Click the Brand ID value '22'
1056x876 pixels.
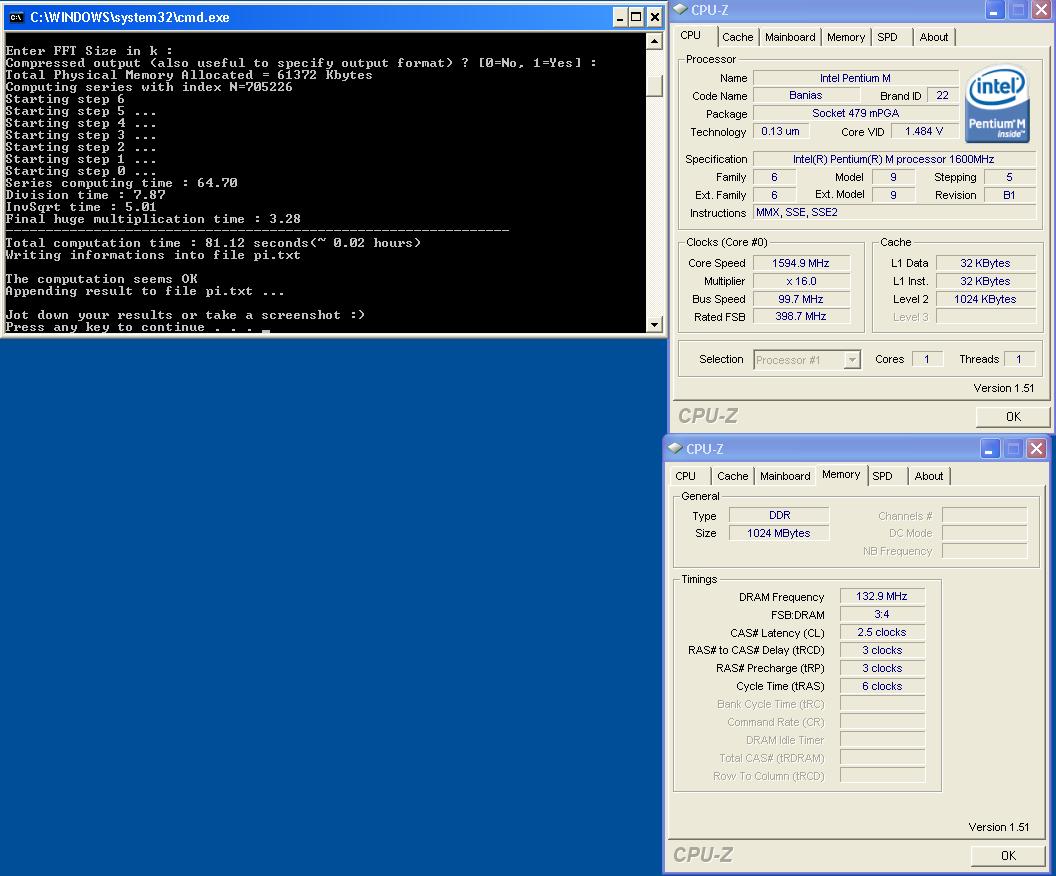[942, 96]
